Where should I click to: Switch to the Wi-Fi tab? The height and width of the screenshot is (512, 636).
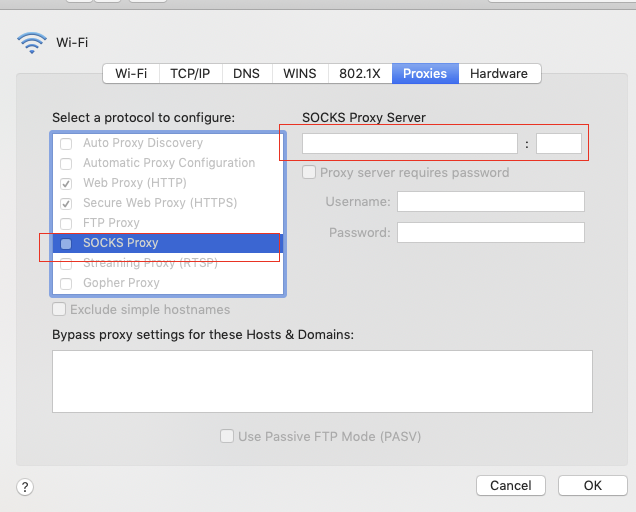(x=131, y=73)
